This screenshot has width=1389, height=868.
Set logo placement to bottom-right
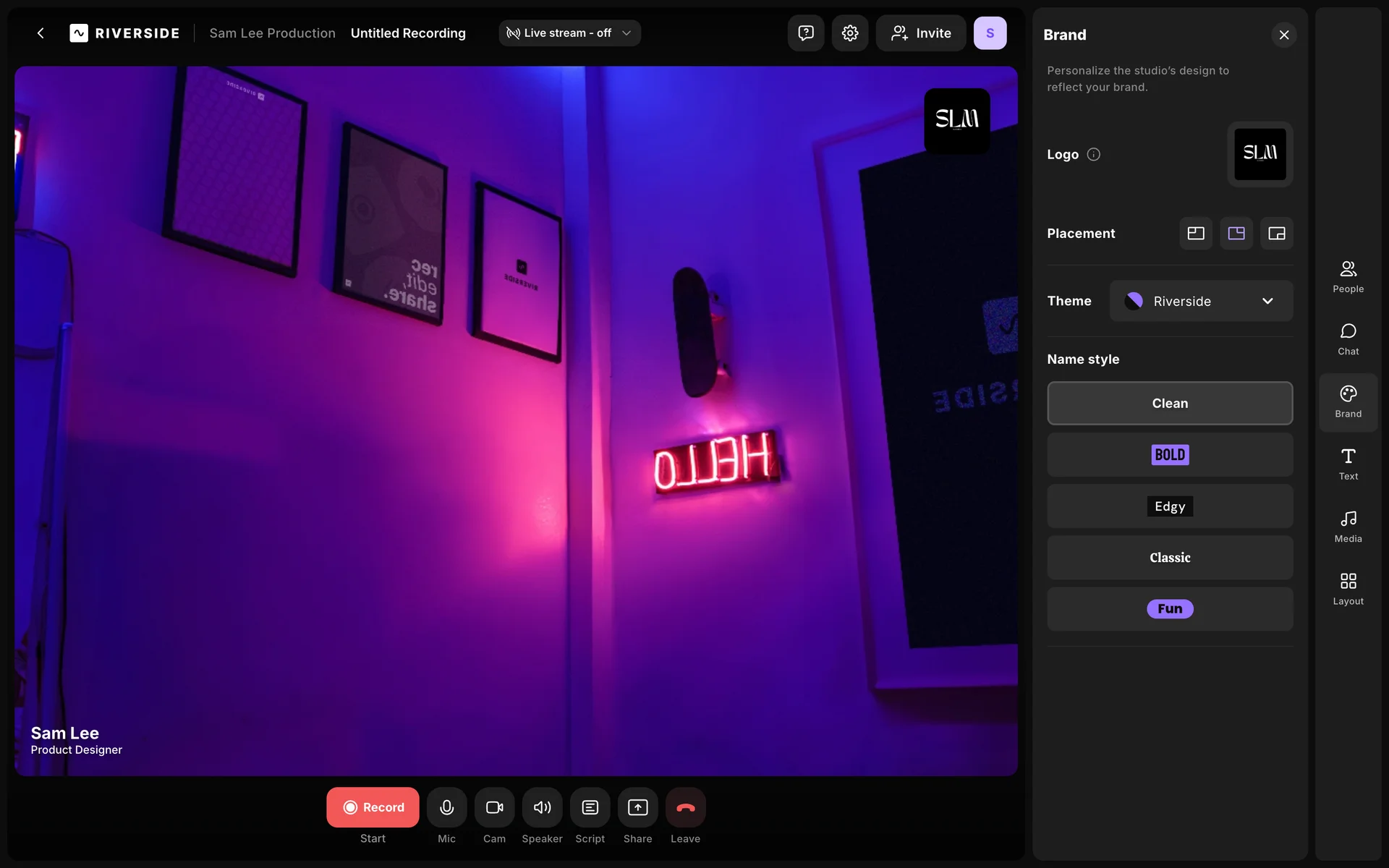tap(1276, 234)
